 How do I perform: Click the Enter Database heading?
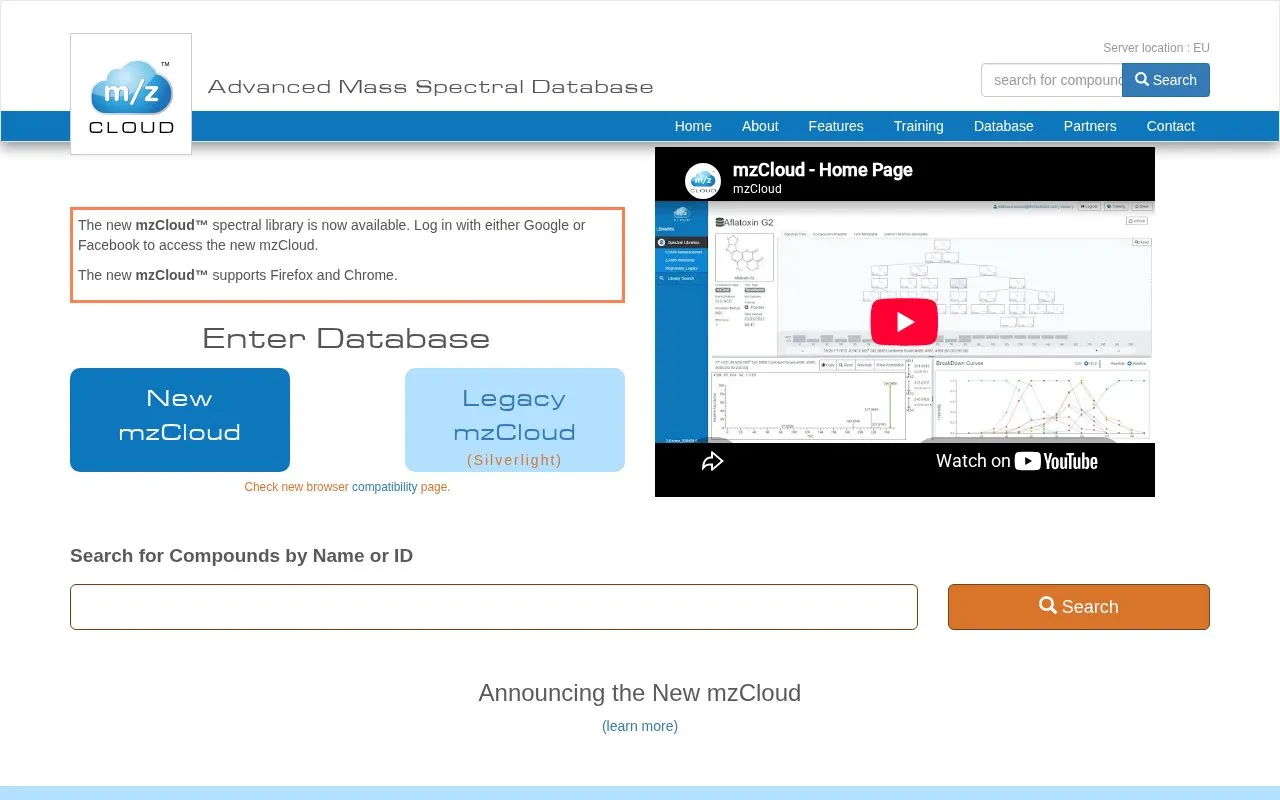[346, 338]
